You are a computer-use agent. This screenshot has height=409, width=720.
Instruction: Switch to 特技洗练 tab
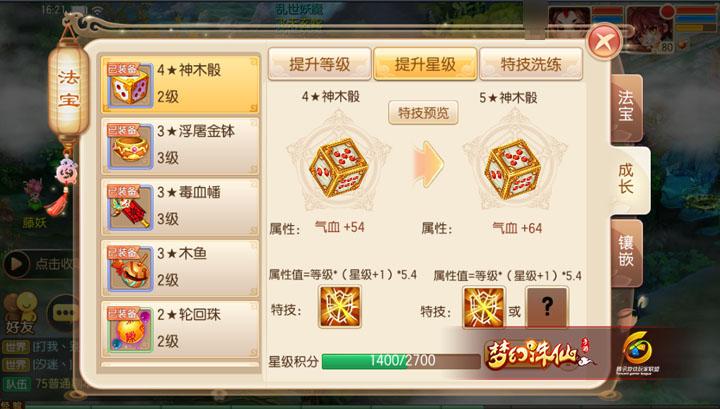[x=531, y=64]
